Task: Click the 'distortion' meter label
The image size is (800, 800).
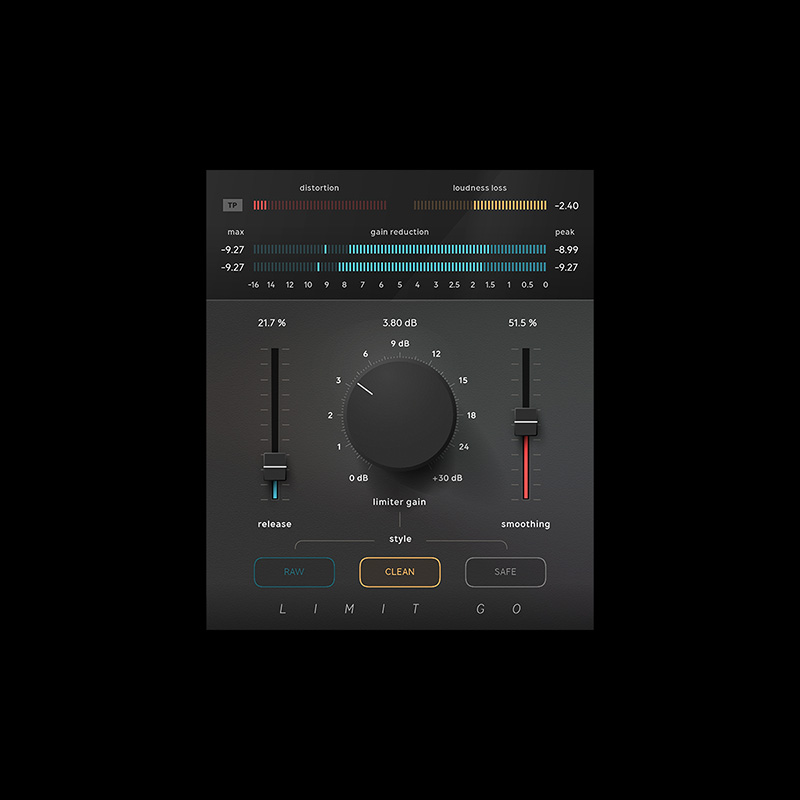Action: click(319, 188)
